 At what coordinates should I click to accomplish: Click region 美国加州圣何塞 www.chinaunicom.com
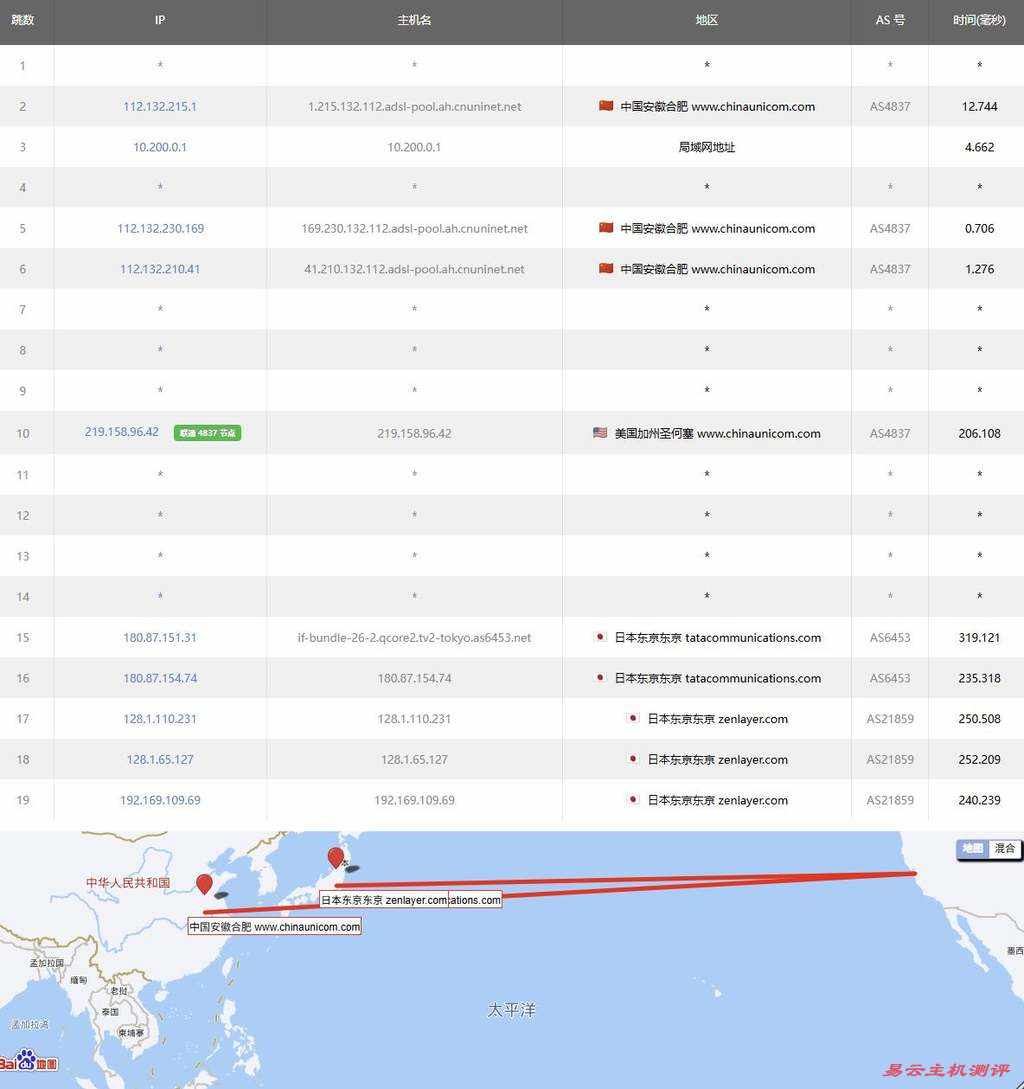pos(718,433)
